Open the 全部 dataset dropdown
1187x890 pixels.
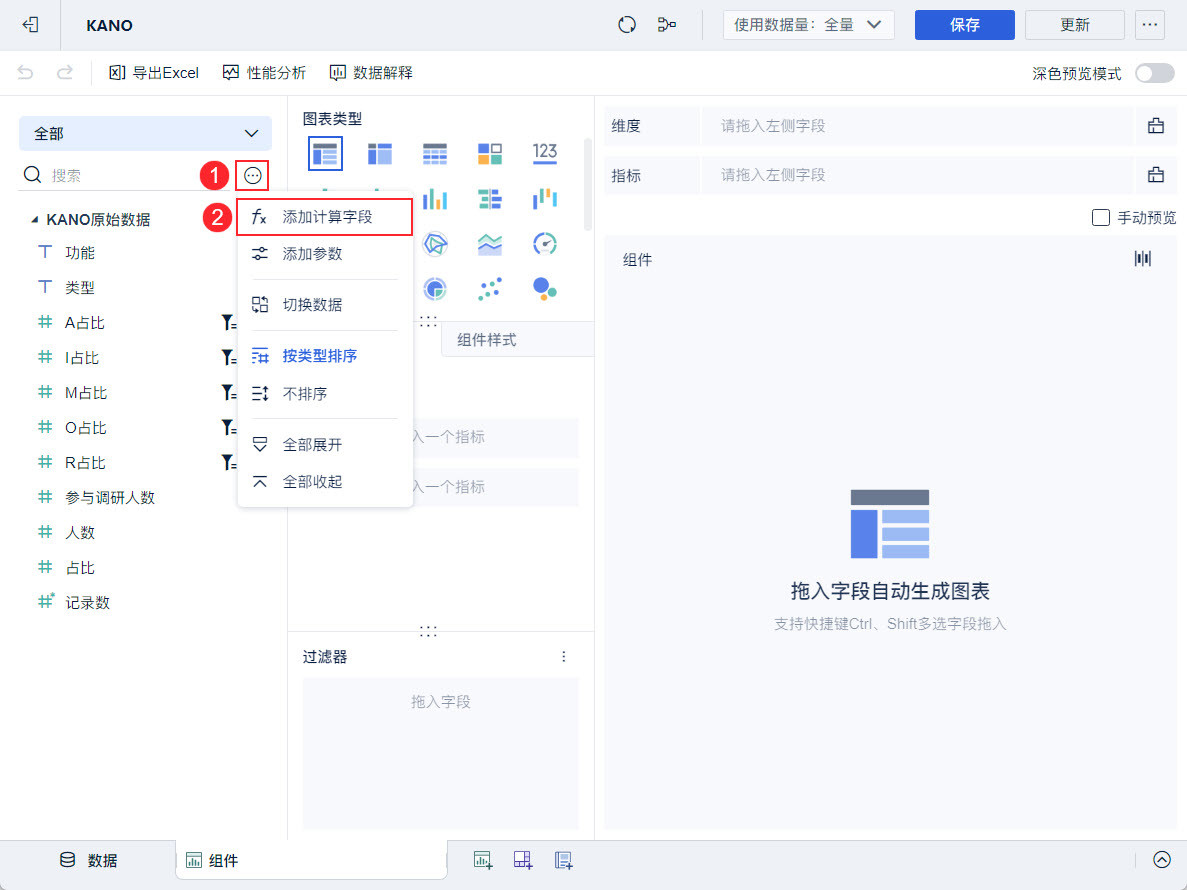click(145, 133)
